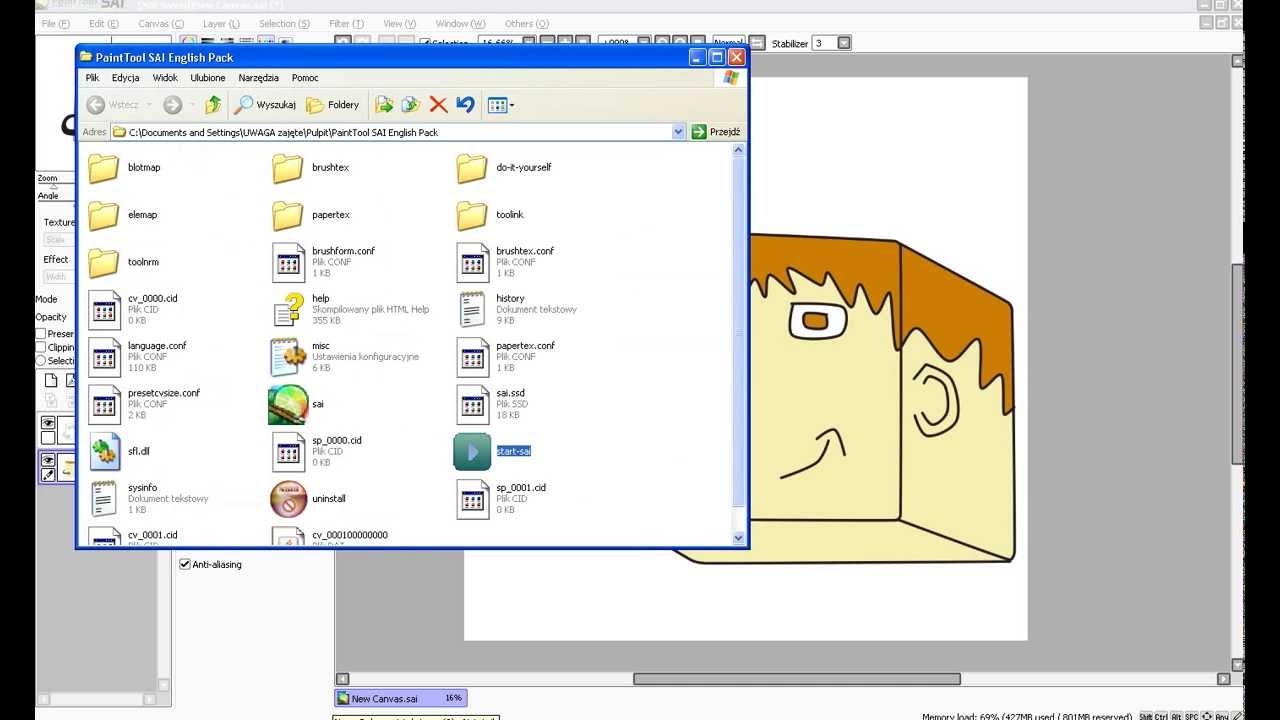Toggle the Clipping group checkbox
The width and height of the screenshot is (1280, 720).
(x=41, y=347)
